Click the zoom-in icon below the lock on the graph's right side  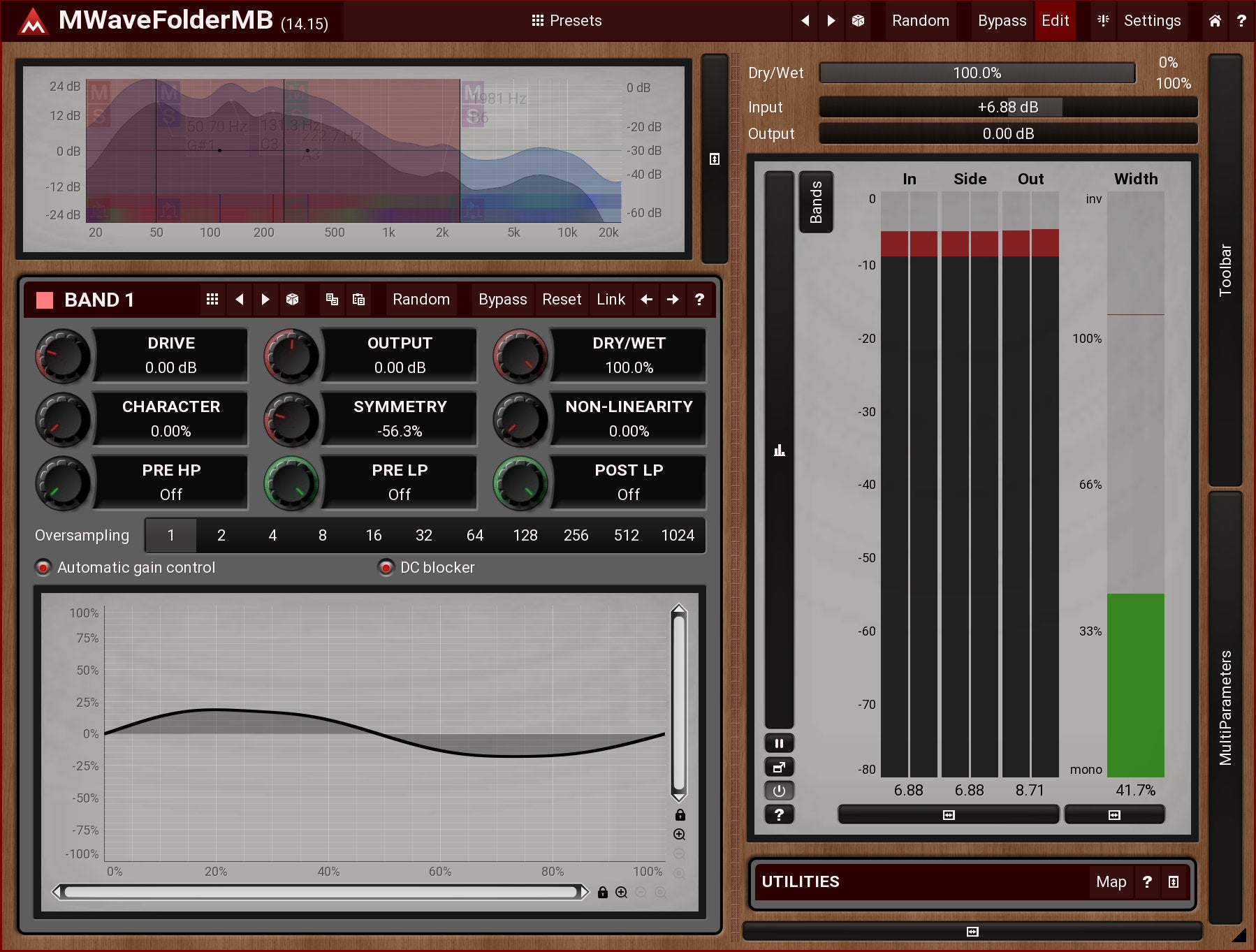point(679,835)
